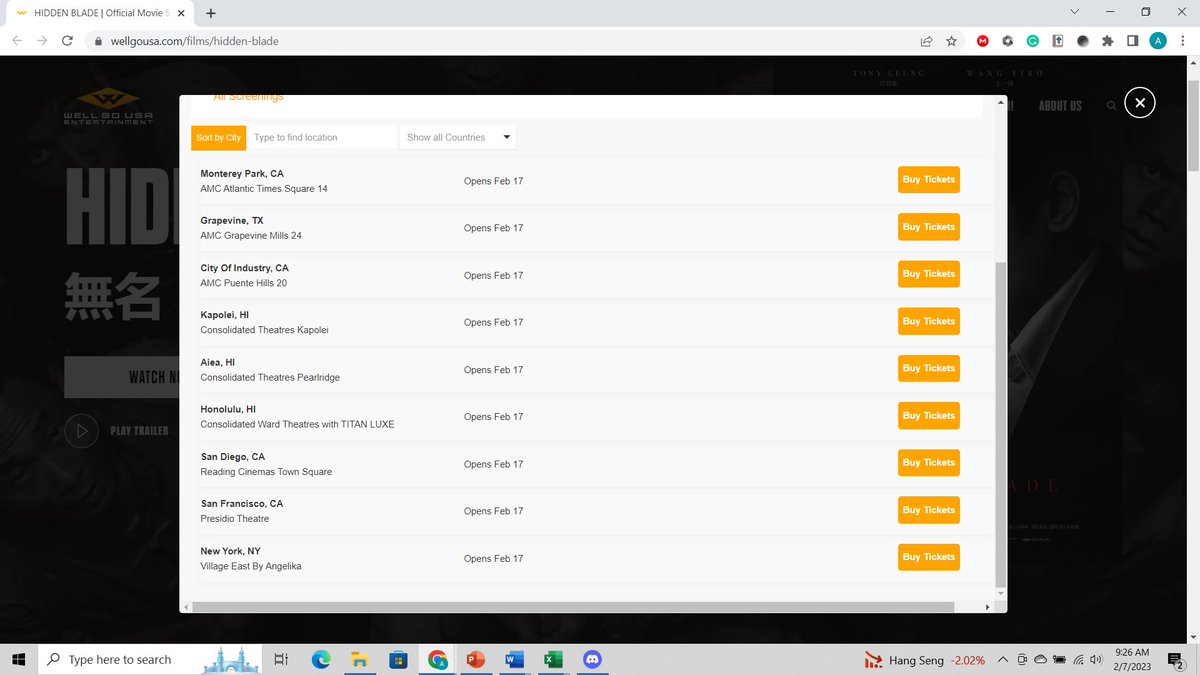Buy Tickets for Honolulu, HI
Screen dimensions: 1200x675
coord(929,416)
